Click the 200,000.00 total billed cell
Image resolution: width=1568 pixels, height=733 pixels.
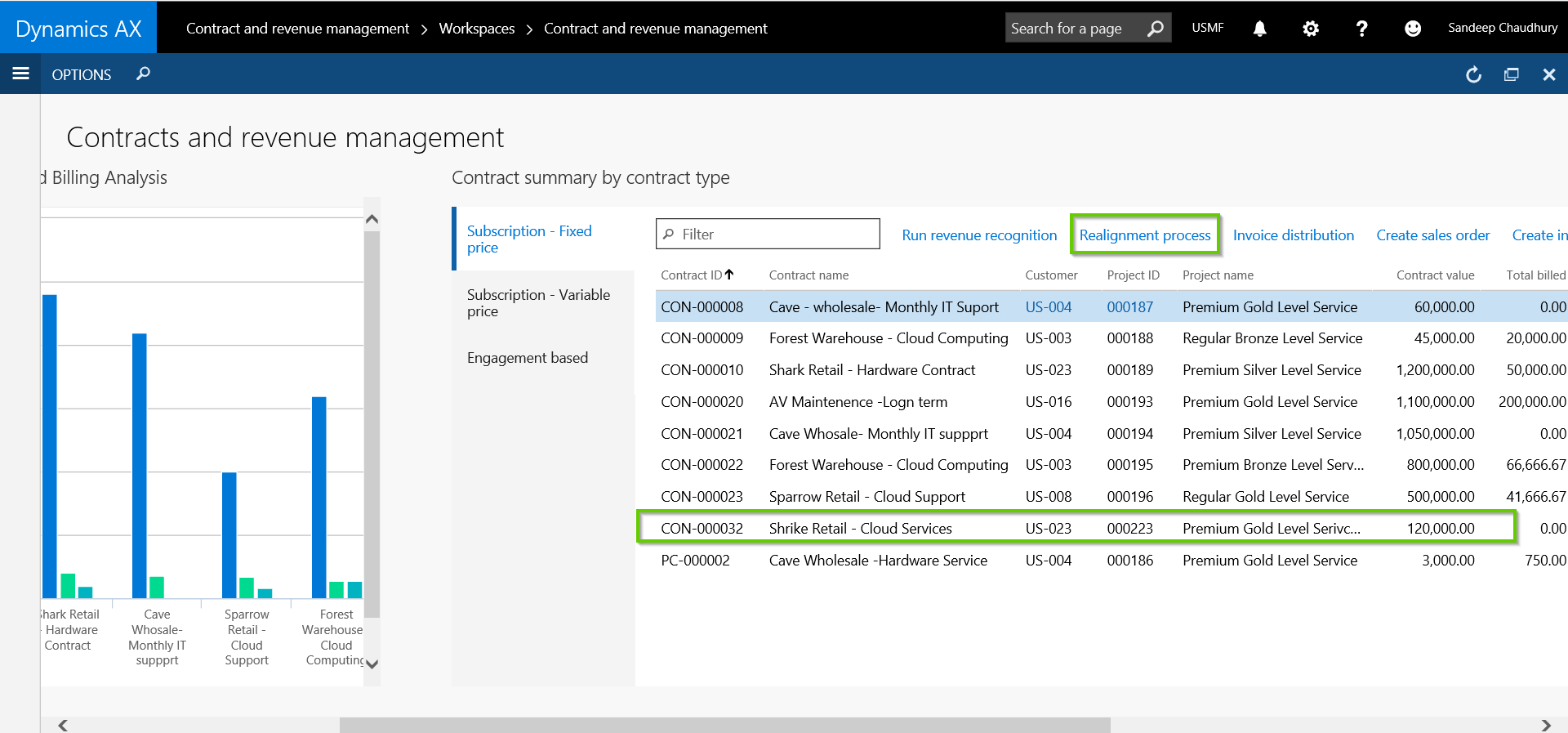click(1532, 402)
